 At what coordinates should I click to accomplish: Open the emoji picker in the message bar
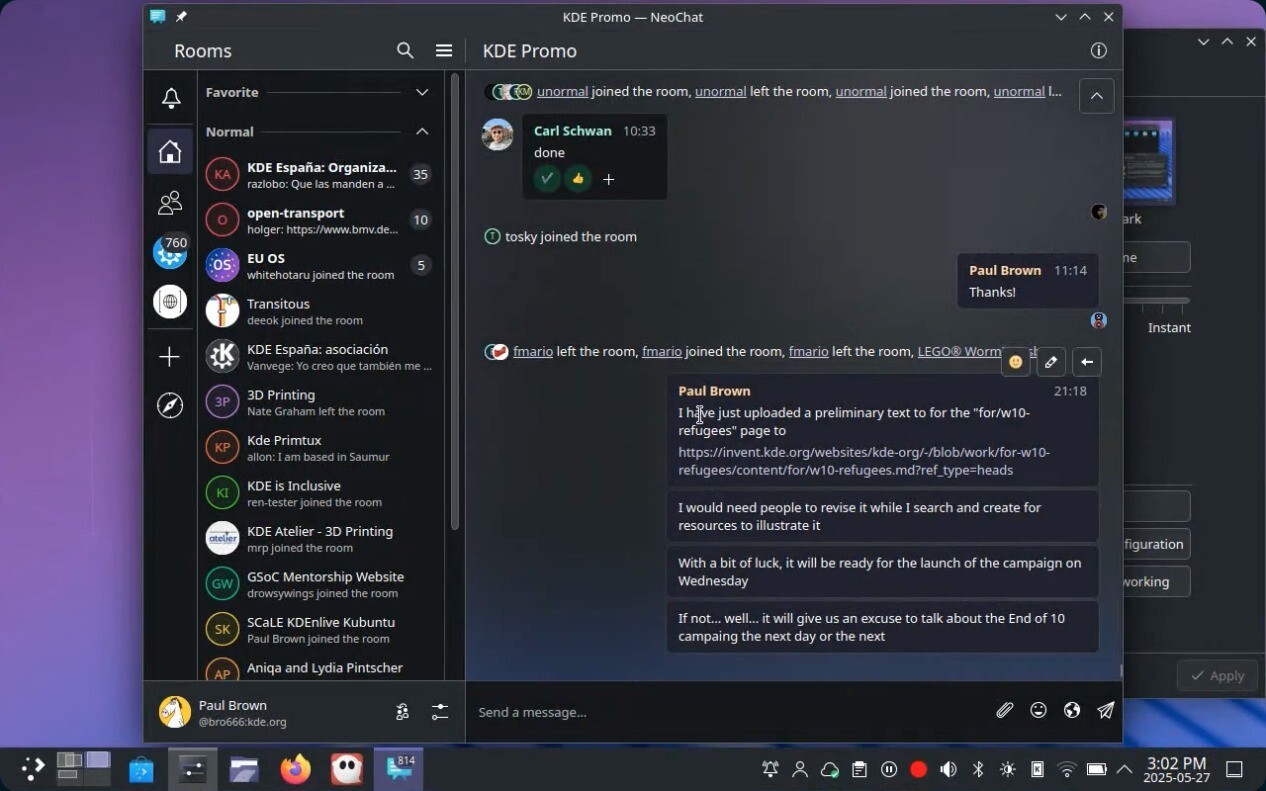[1039, 710]
